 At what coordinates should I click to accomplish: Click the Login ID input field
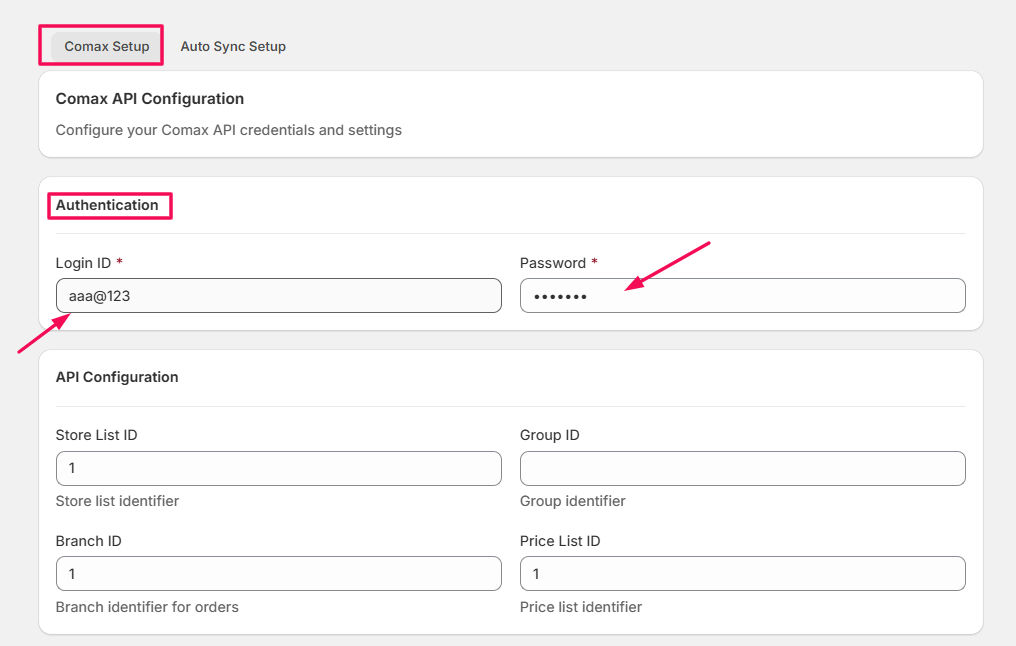[278, 296]
